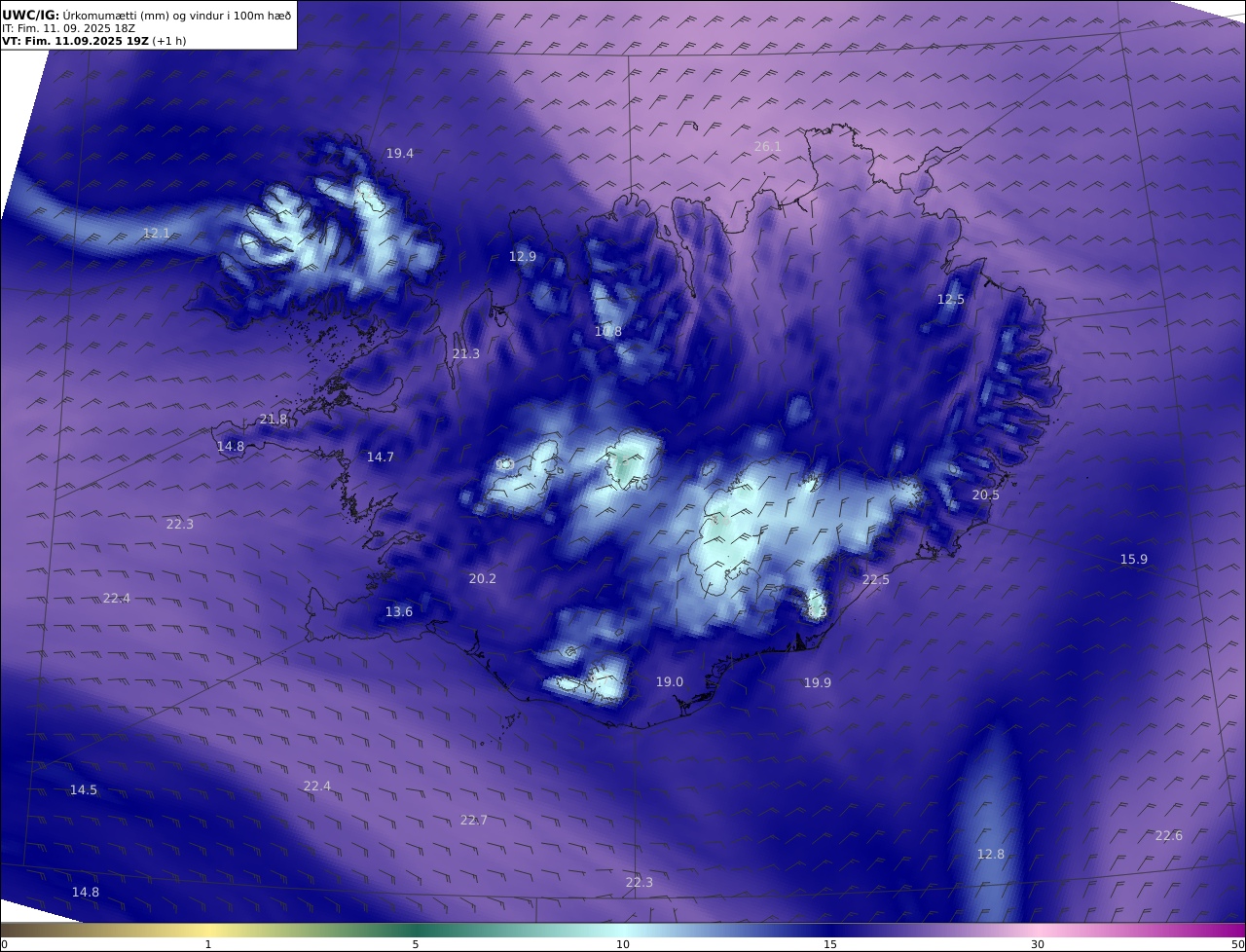Click the 21.3 value label
The image size is (1246, 952).
466,353
